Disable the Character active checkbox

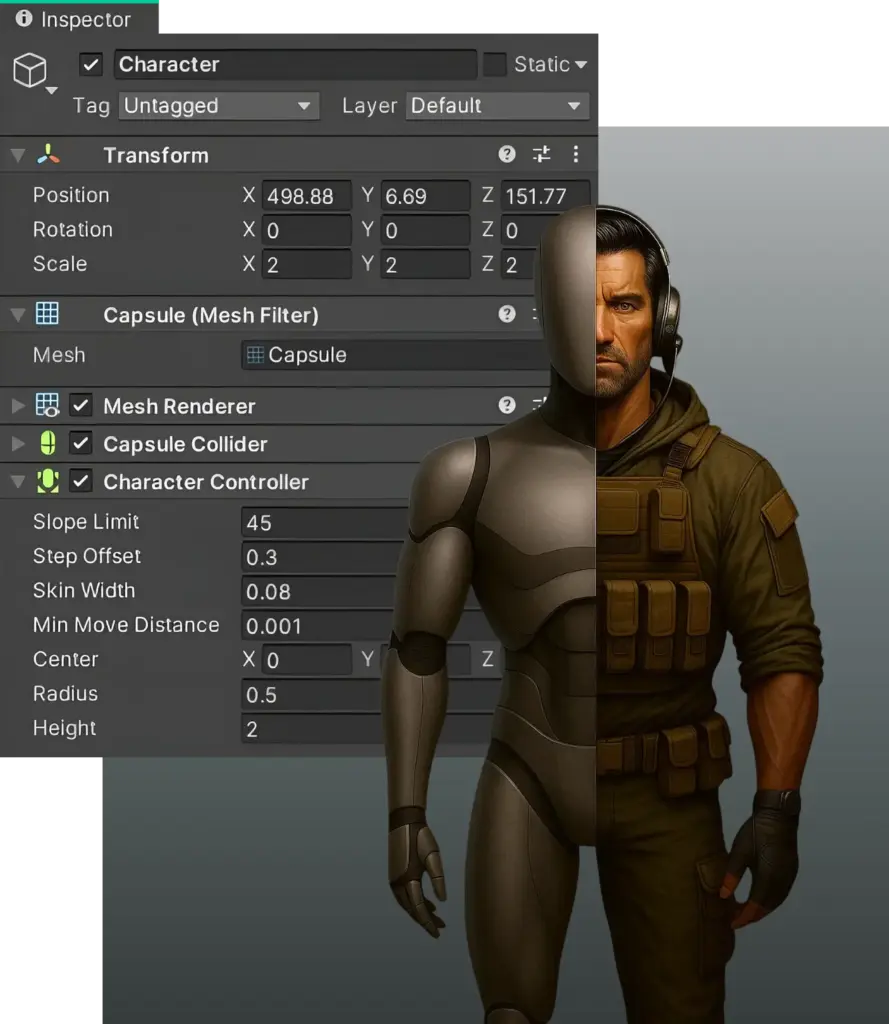pos(91,65)
